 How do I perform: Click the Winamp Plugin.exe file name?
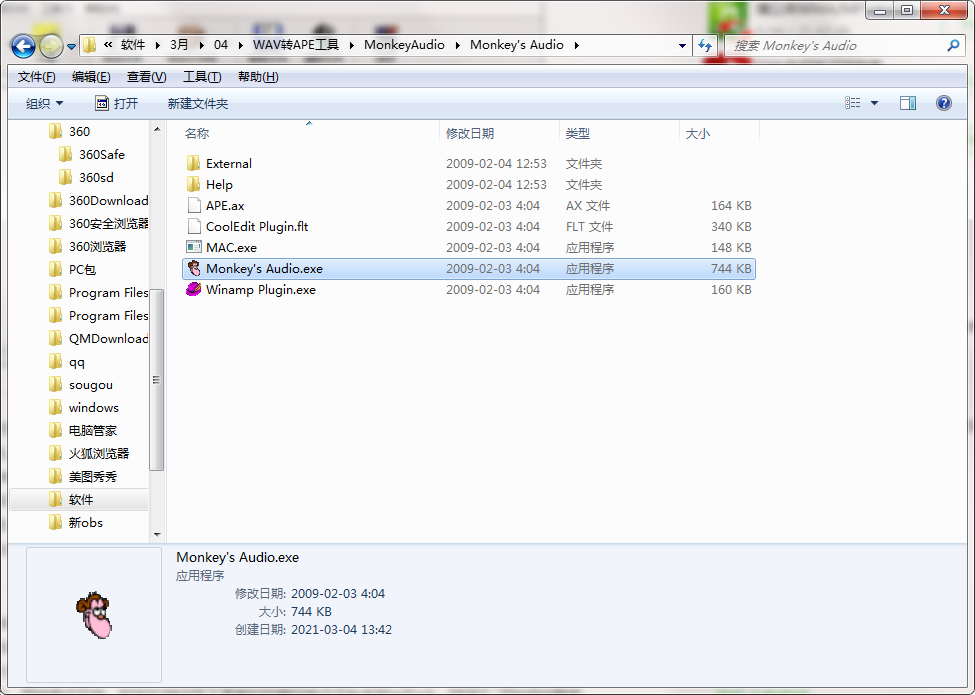(261, 290)
